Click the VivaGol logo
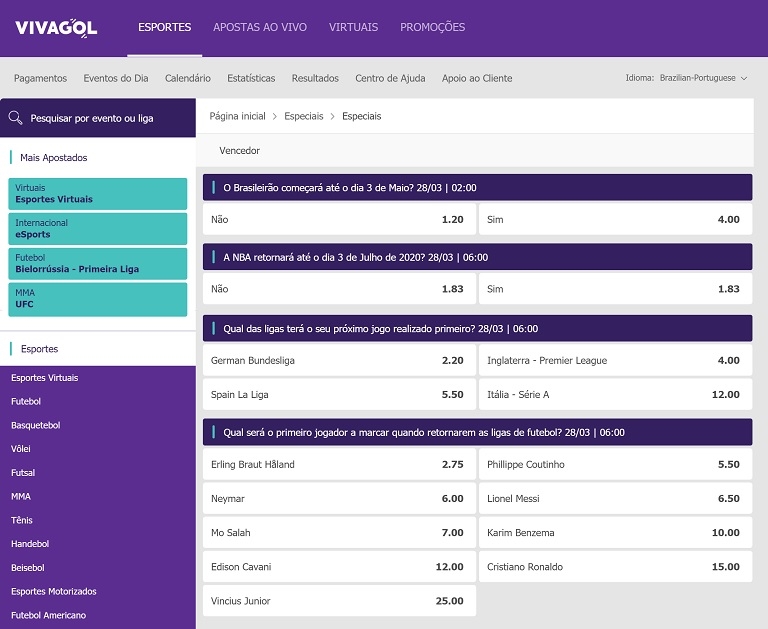This screenshot has height=629, width=768. [56, 28]
